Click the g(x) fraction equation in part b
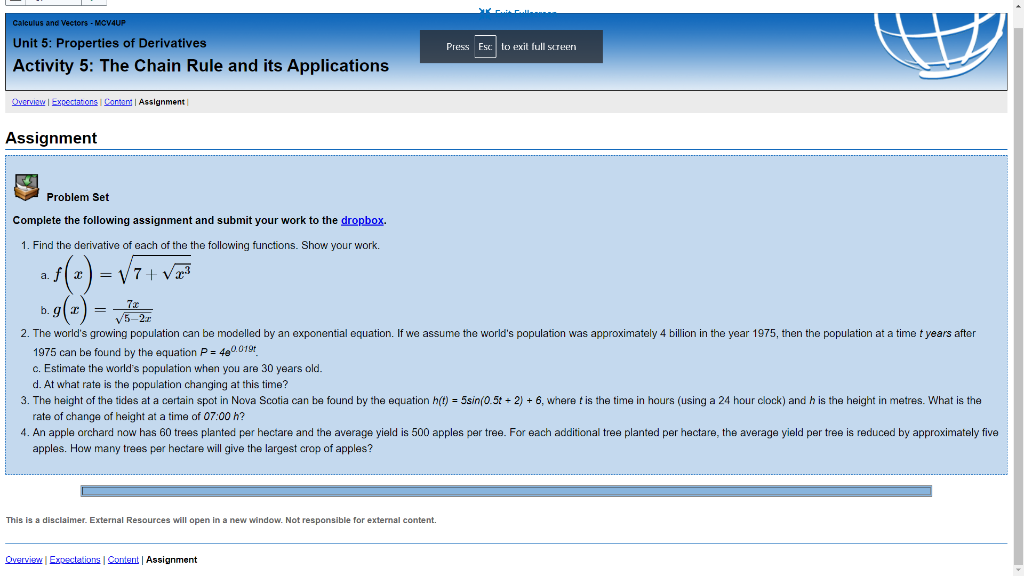Screen dimensions: 1024x576 click(103, 310)
